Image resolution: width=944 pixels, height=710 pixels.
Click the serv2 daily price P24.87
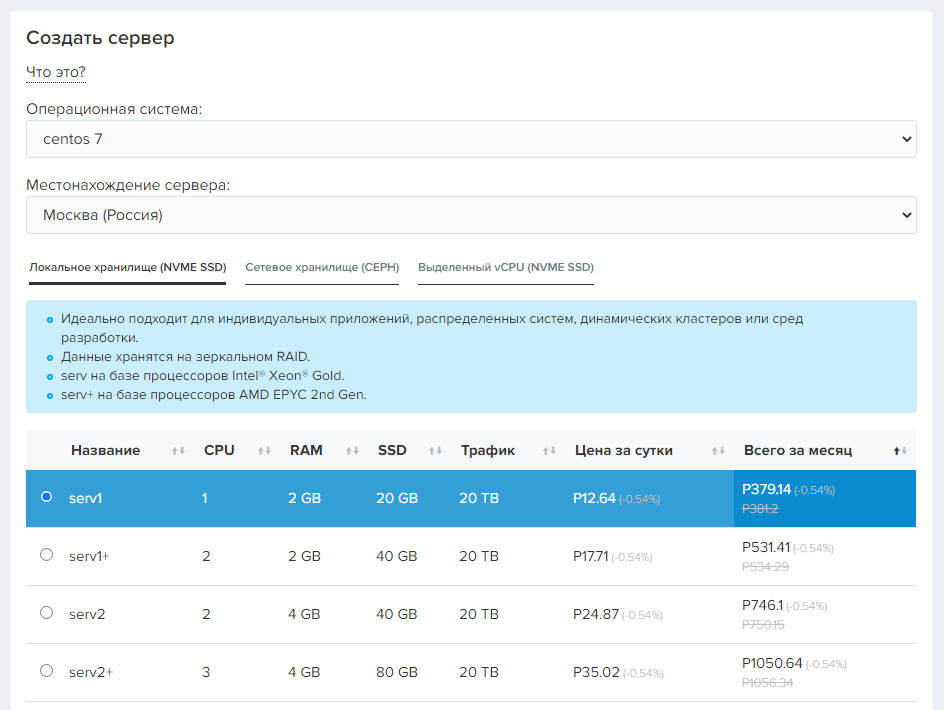coord(596,614)
